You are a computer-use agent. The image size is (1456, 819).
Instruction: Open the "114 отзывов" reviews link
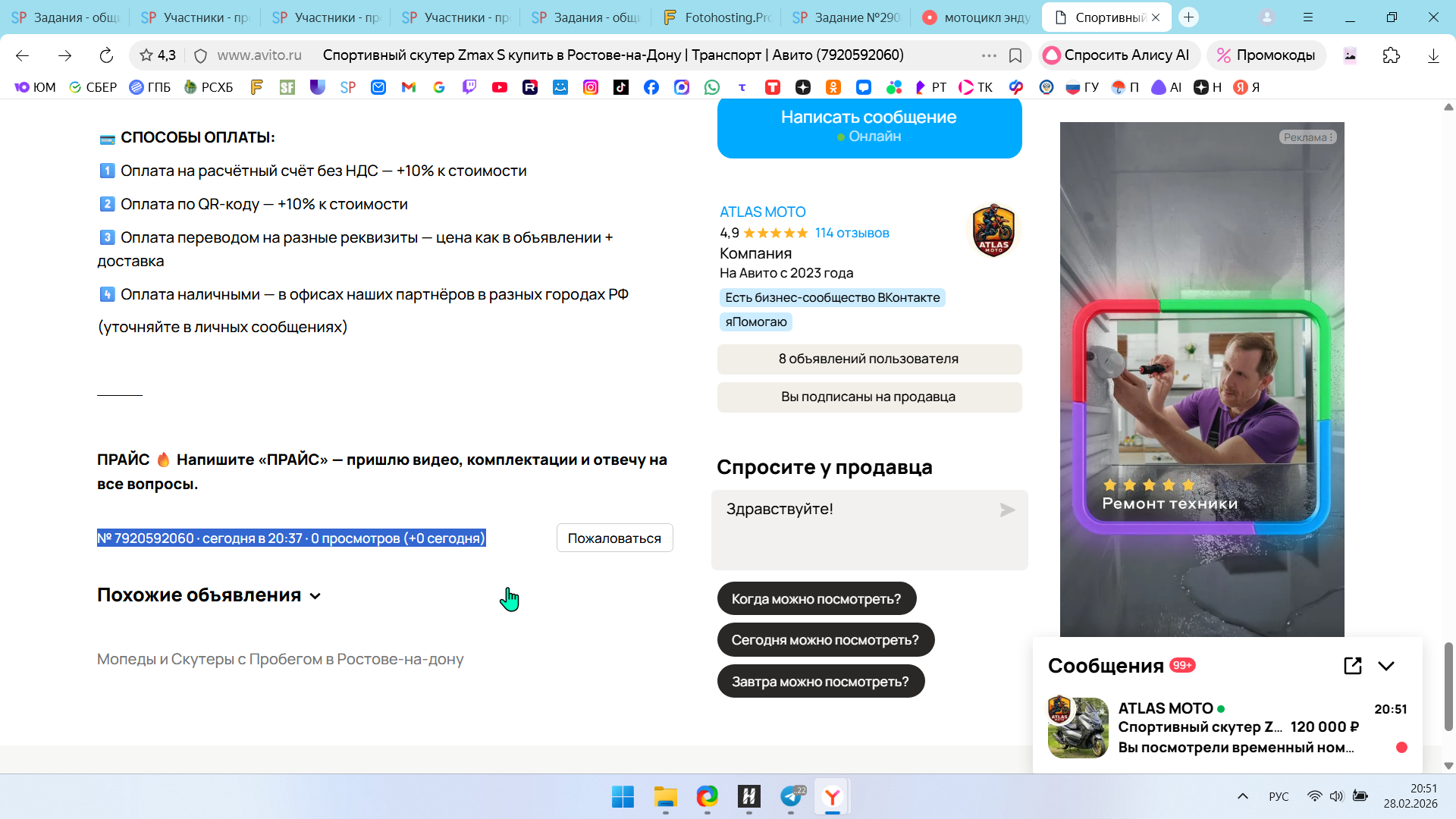[x=852, y=233]
